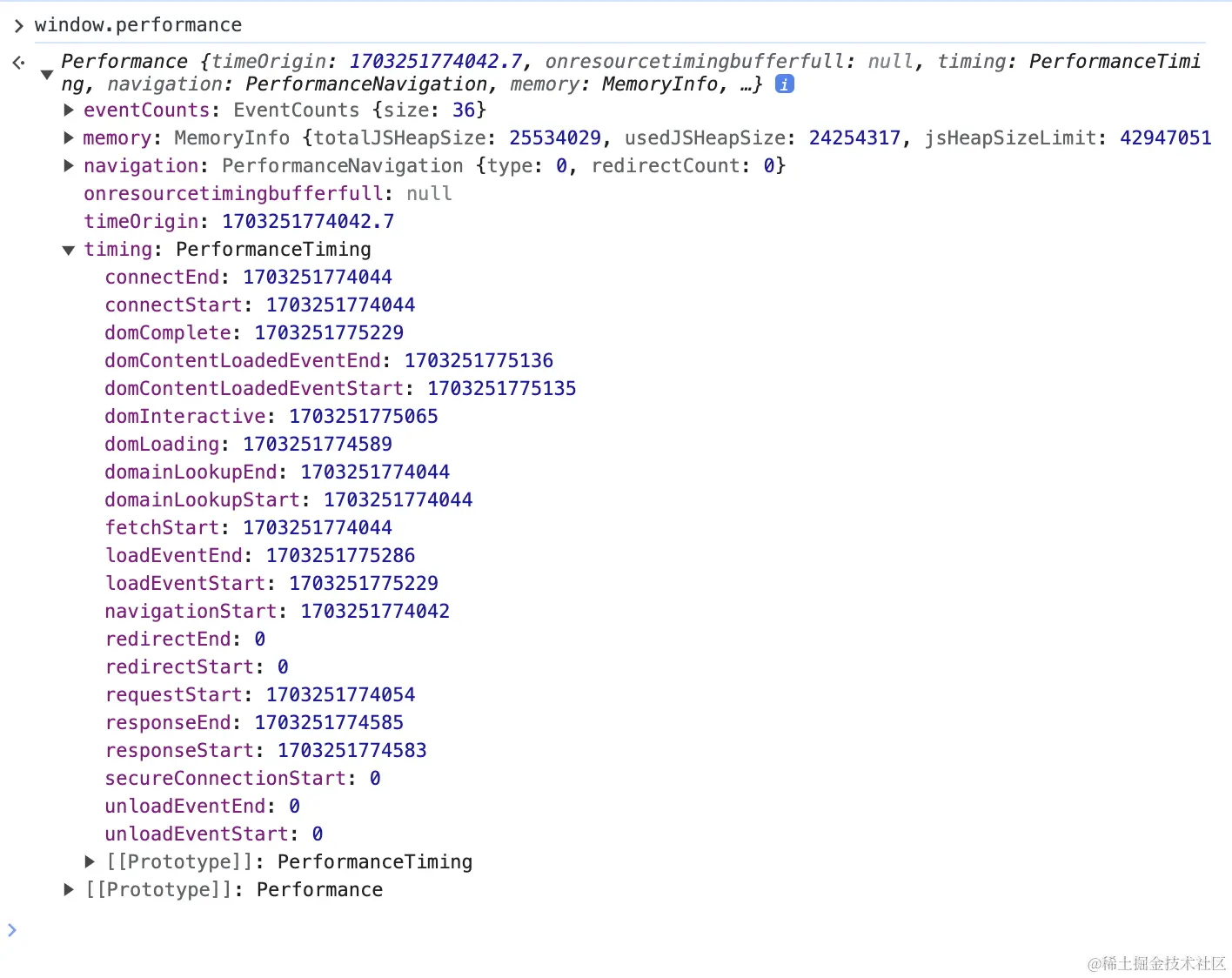Expand the [[Prototype]]: PerformanceTiming entry
1232x978 pixels.
(90, 861)
